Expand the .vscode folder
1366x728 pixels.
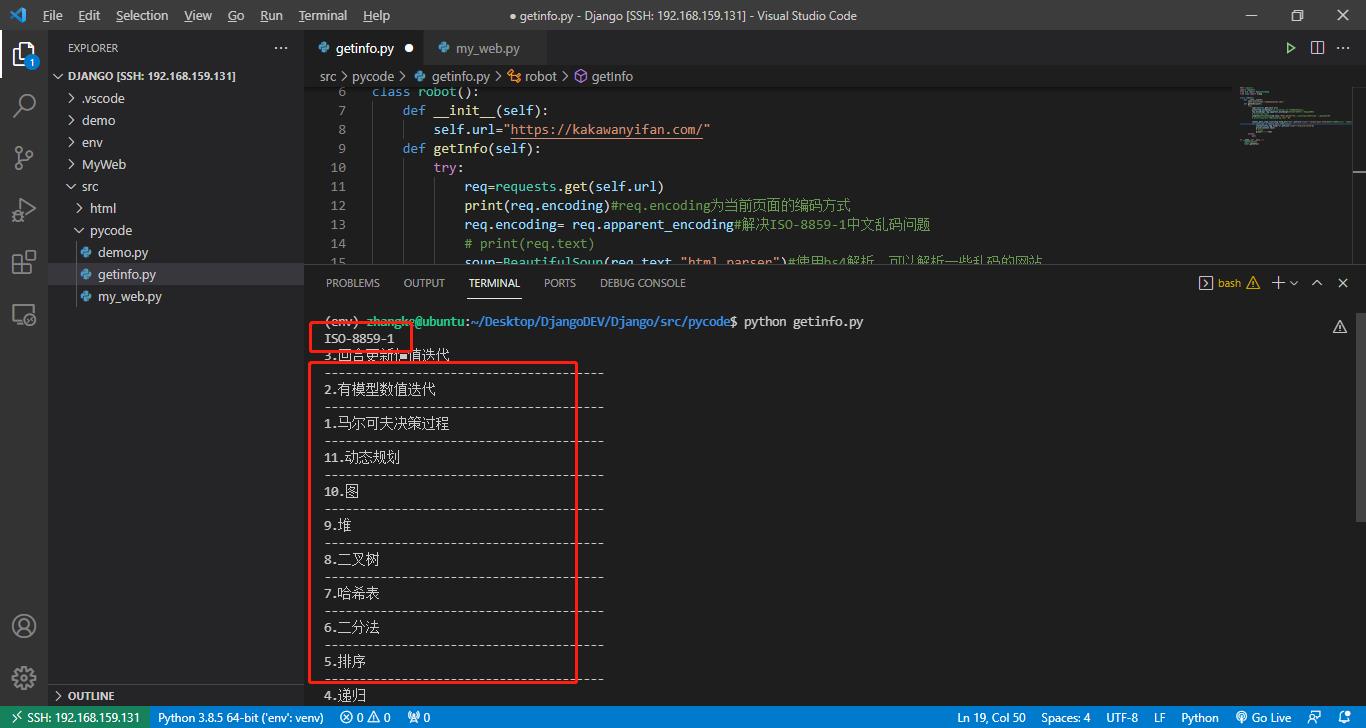pyautogui.click(x=176, y=98)
